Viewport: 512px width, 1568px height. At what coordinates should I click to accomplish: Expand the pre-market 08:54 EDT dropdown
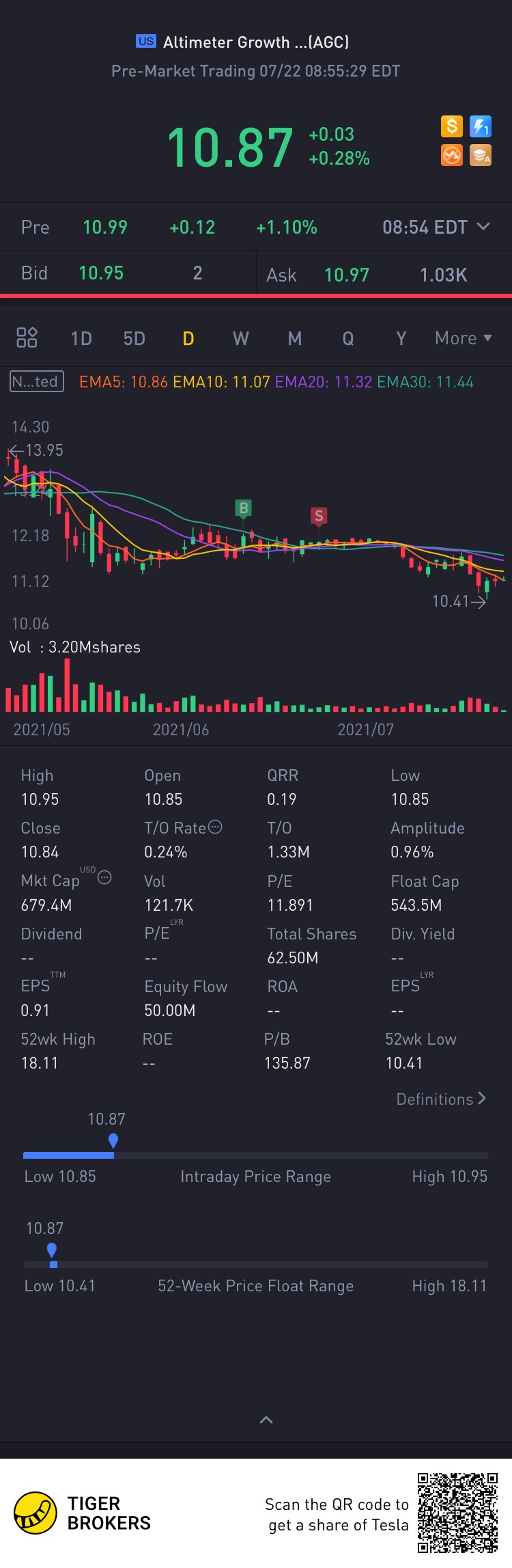(x=483, y=226)
